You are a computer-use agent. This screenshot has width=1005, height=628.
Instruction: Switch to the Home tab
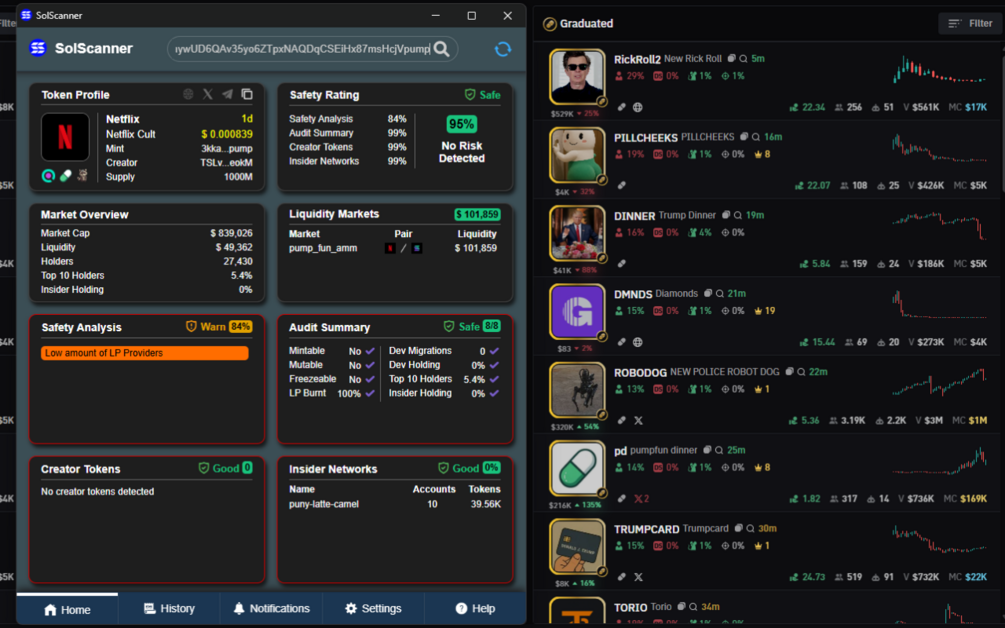point(67,609)
